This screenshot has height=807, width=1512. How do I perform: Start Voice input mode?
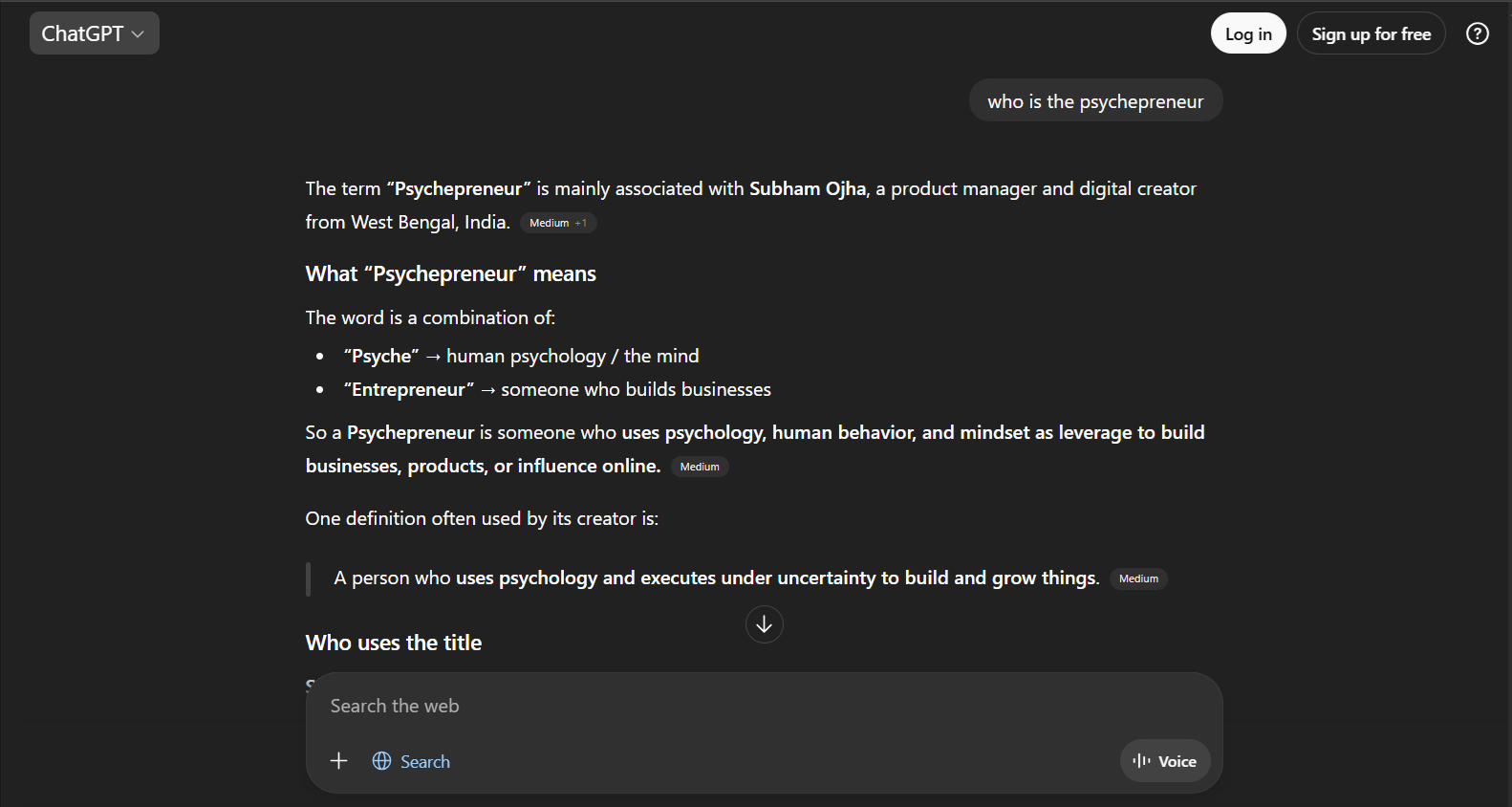1165,760
